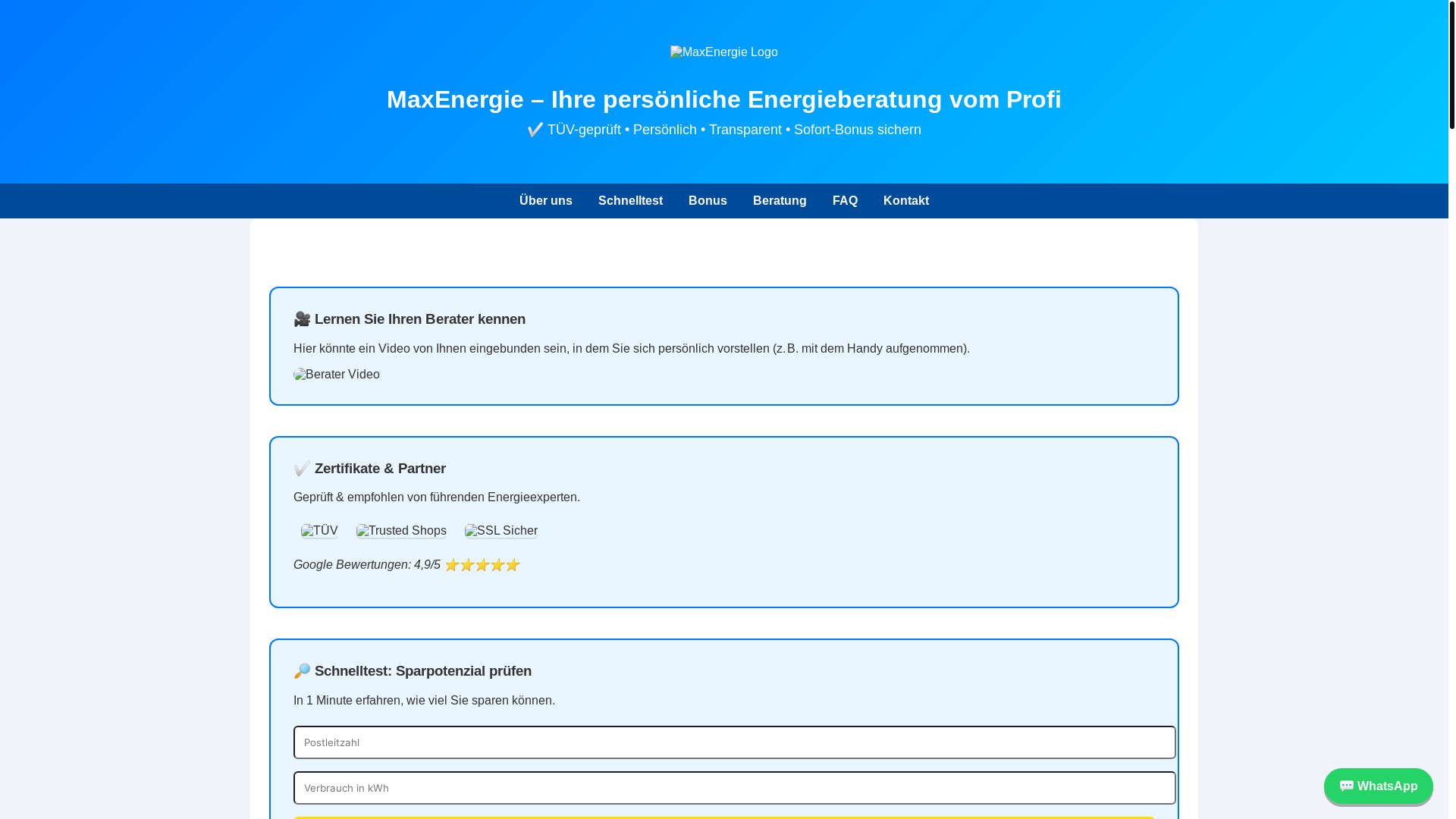Screen dimensions: 1456x819
Task: Click the Schnelltest: Sparpotenzial prüfen heading
Action: coord(413,671)
